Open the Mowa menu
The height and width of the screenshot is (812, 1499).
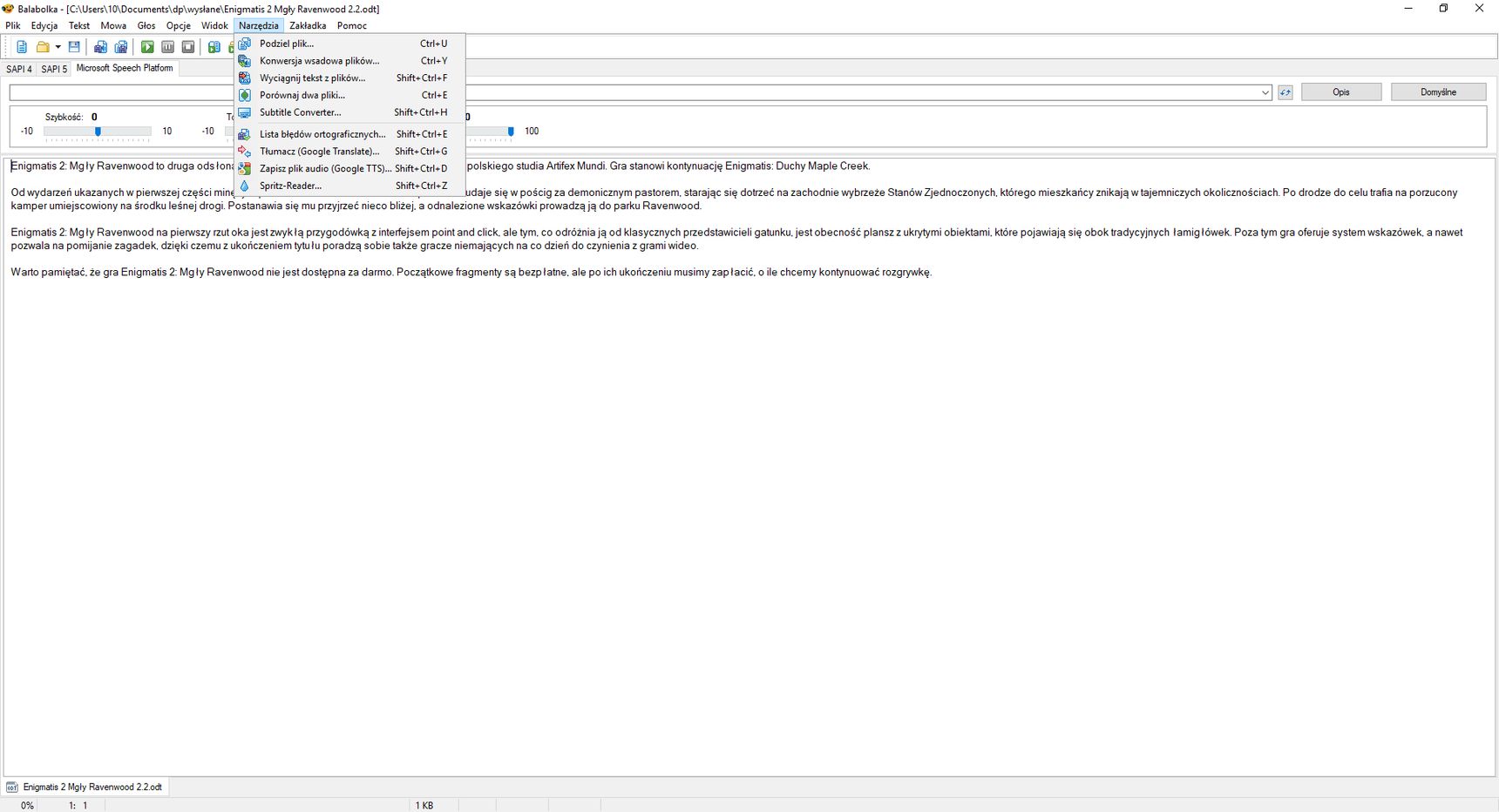click(113, 25)
